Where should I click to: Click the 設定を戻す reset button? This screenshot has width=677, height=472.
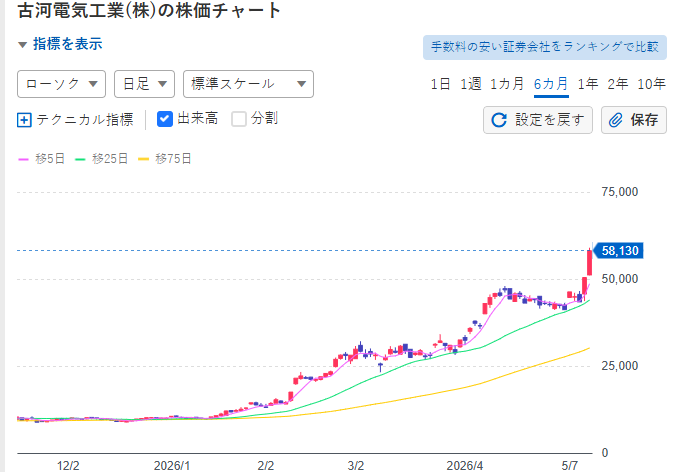pyautogui.click(x=538, y=120)
